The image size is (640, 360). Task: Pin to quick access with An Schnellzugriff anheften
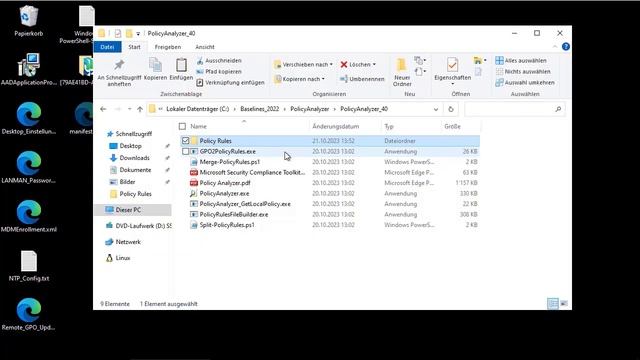tap(119, 72)
